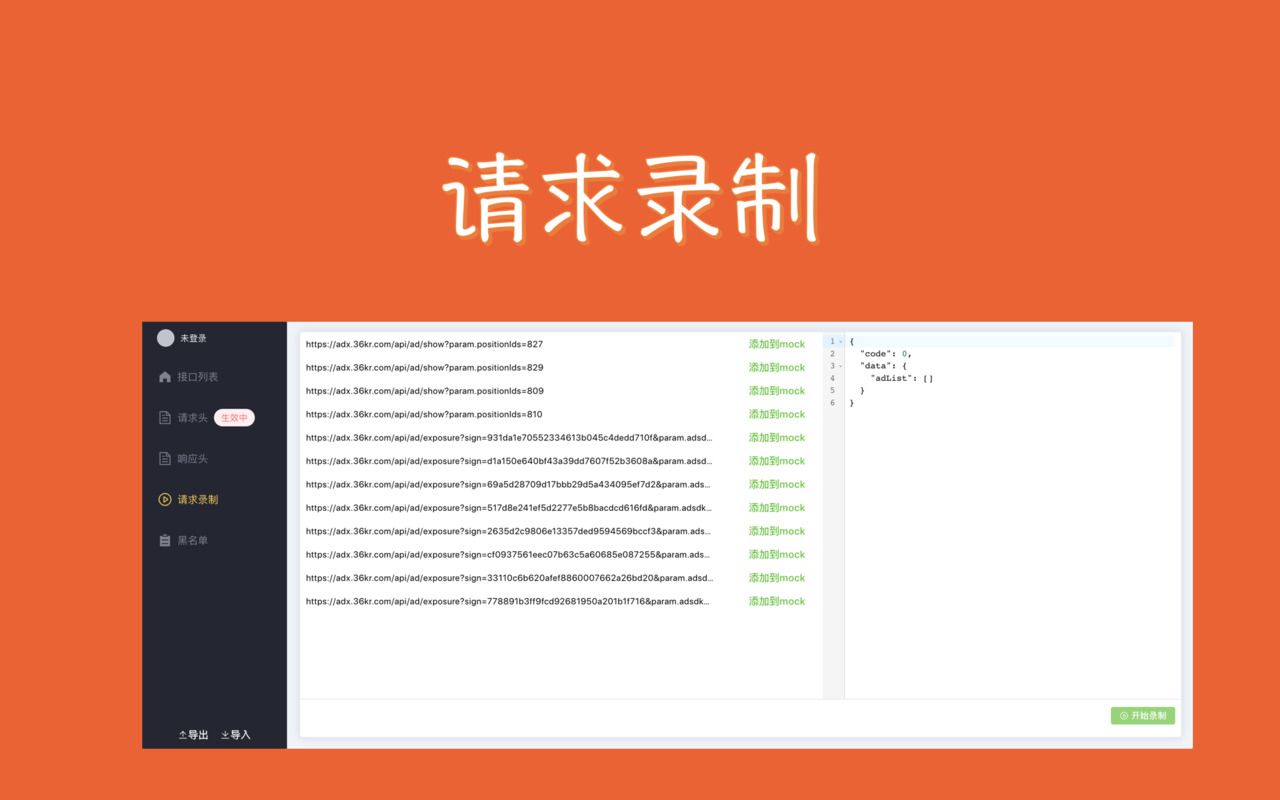Select the exposure URL with sign=2635d2c
Image resolution: width=1280 pixels, height=800 pixels.
tap(509, 531)
